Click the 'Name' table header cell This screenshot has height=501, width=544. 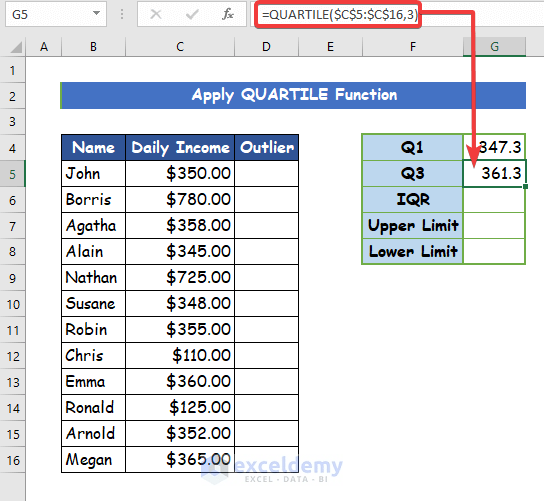(93, 148)
